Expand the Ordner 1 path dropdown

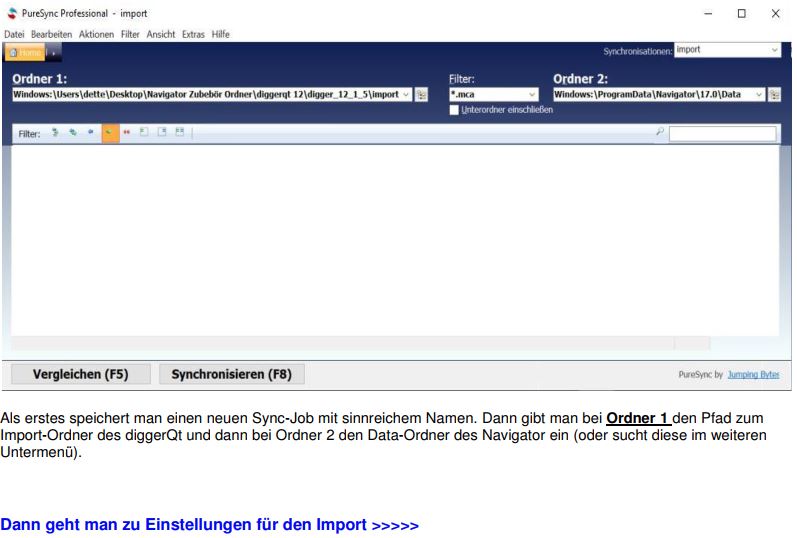[405, 94]
